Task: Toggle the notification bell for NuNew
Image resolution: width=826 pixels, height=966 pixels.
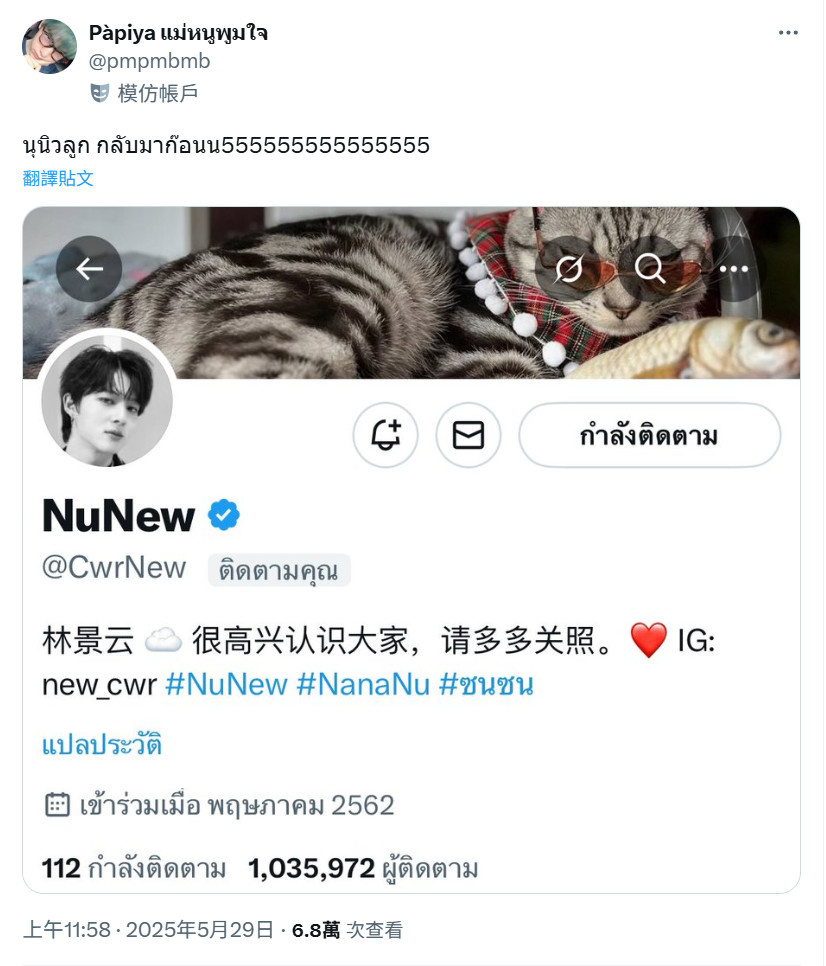Action: click(386, 436)
